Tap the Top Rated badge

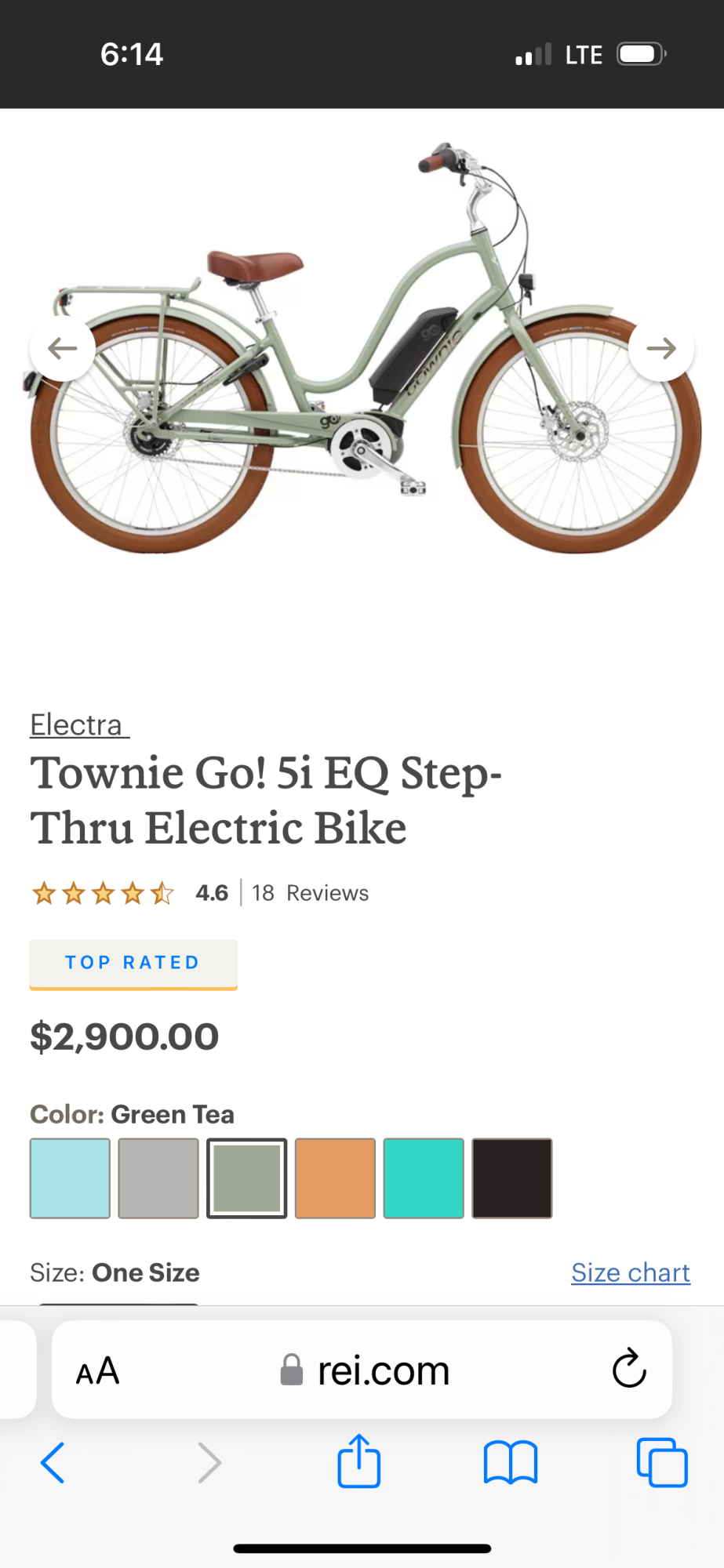point(133,963)
